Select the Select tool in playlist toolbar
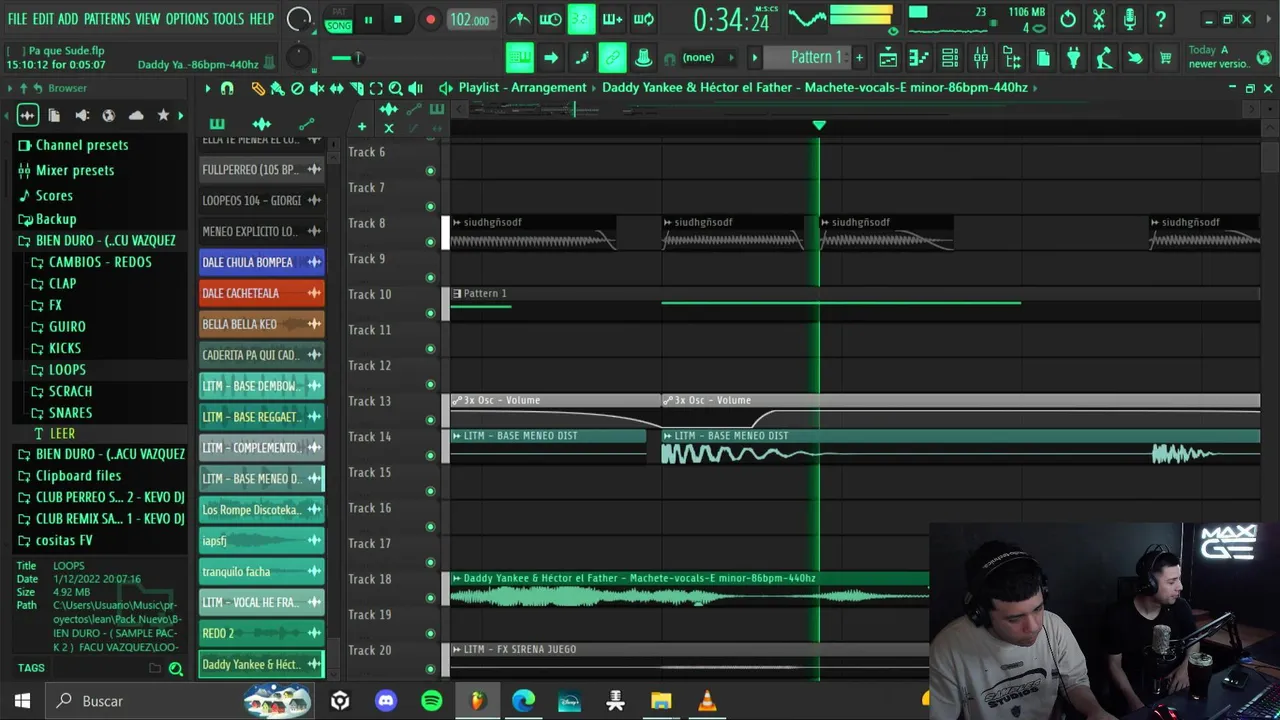Image resolution: width=1280 pixels, height=720 pixels. pos(376,88)
